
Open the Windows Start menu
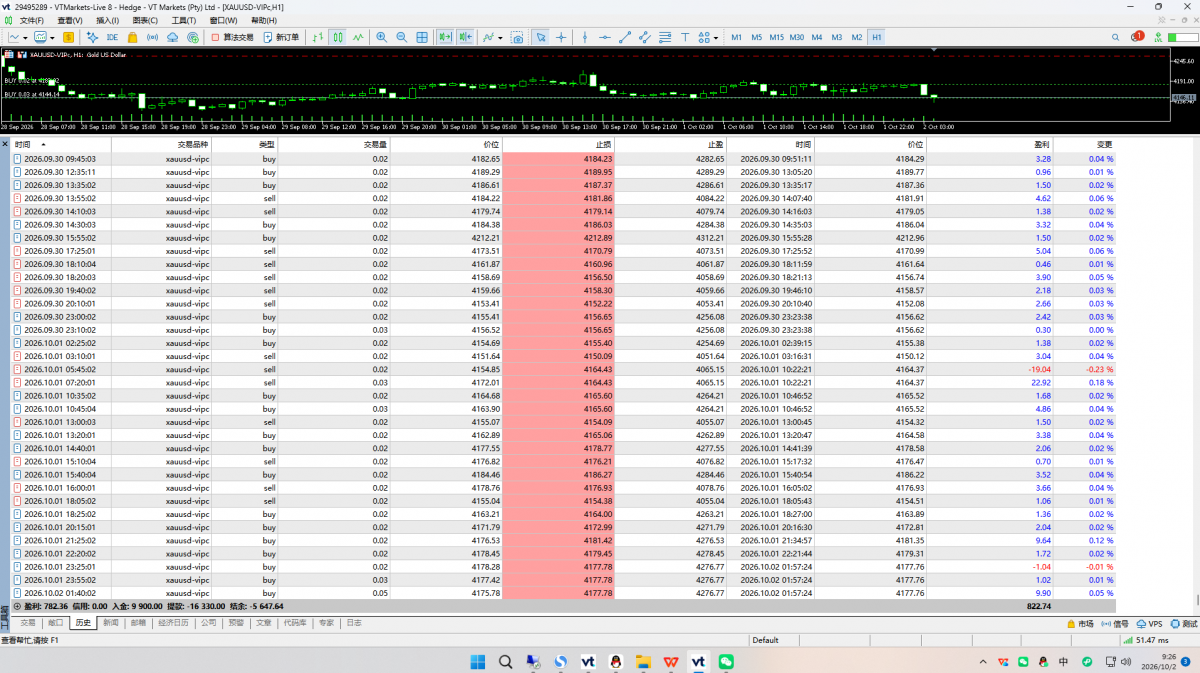coord(478,661)
